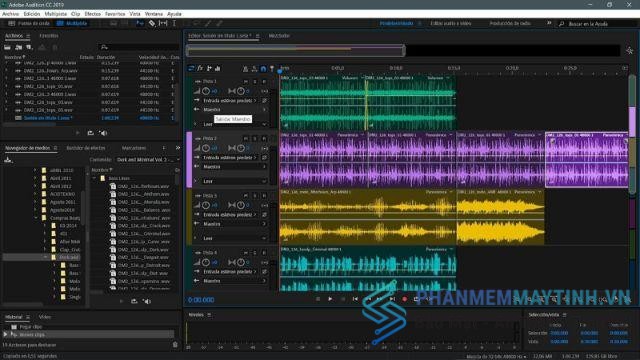The image size is (640, 360).
Task: Open the Pista 3 Leer automation dropdown
Action: [235, 238]
